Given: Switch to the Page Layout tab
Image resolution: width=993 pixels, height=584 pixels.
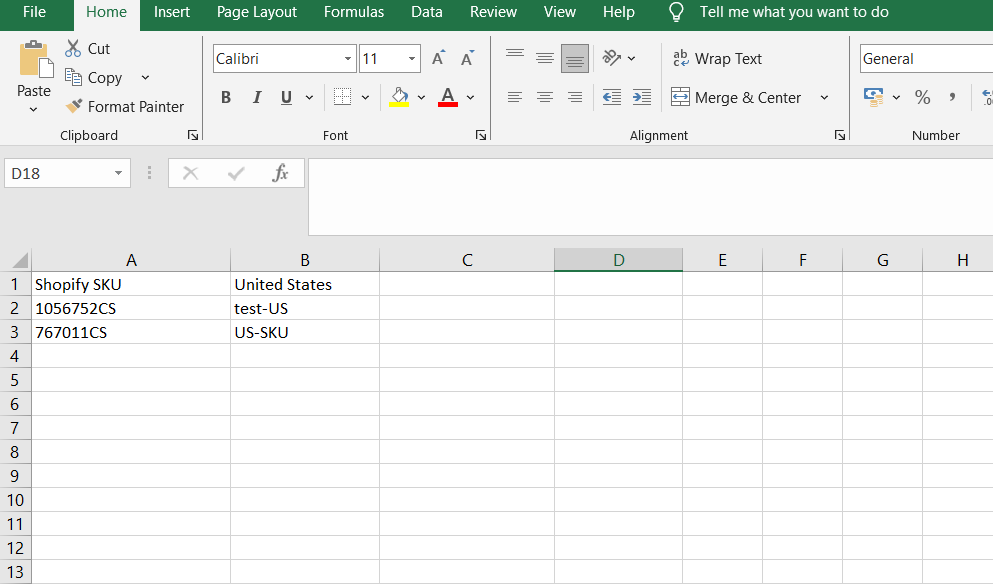Looking at the screenshot, I should 256,12.
